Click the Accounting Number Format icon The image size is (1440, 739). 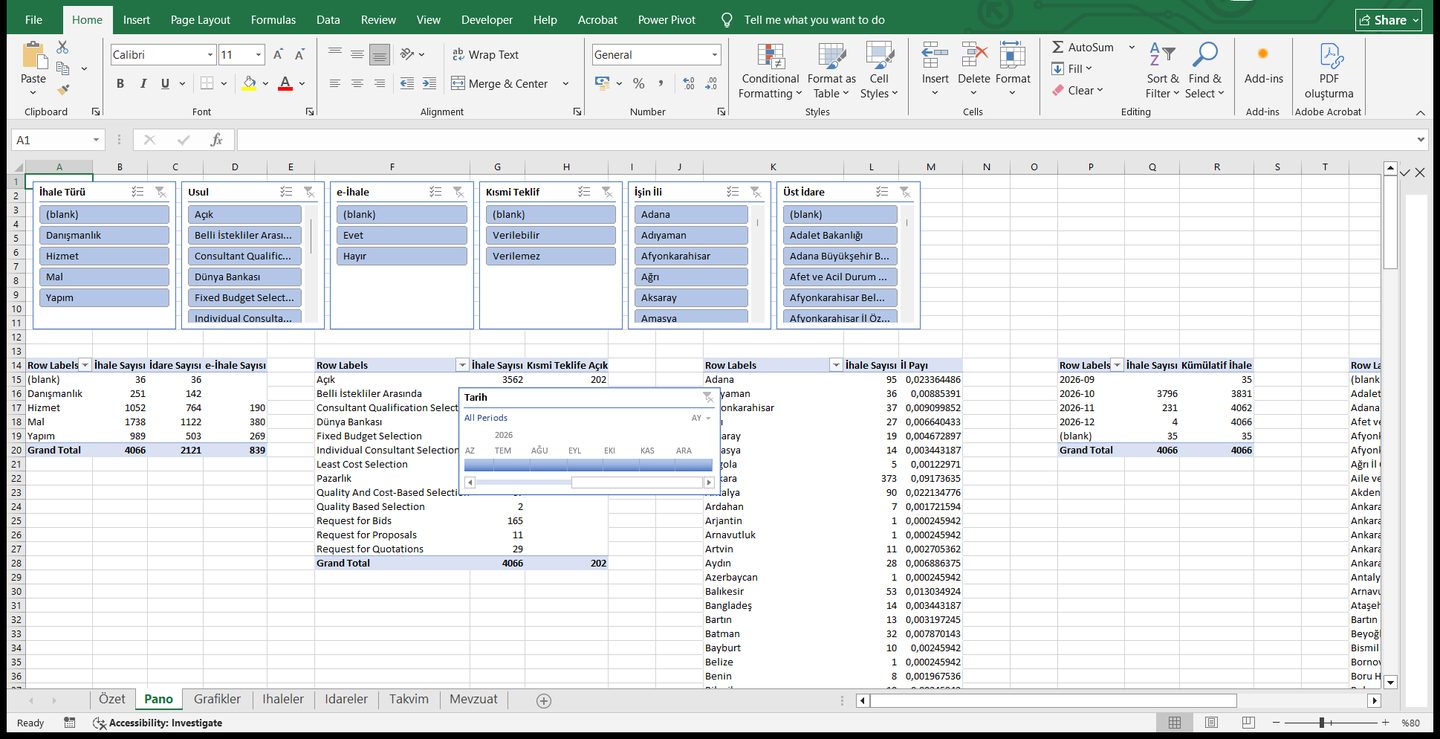[603, 84]
